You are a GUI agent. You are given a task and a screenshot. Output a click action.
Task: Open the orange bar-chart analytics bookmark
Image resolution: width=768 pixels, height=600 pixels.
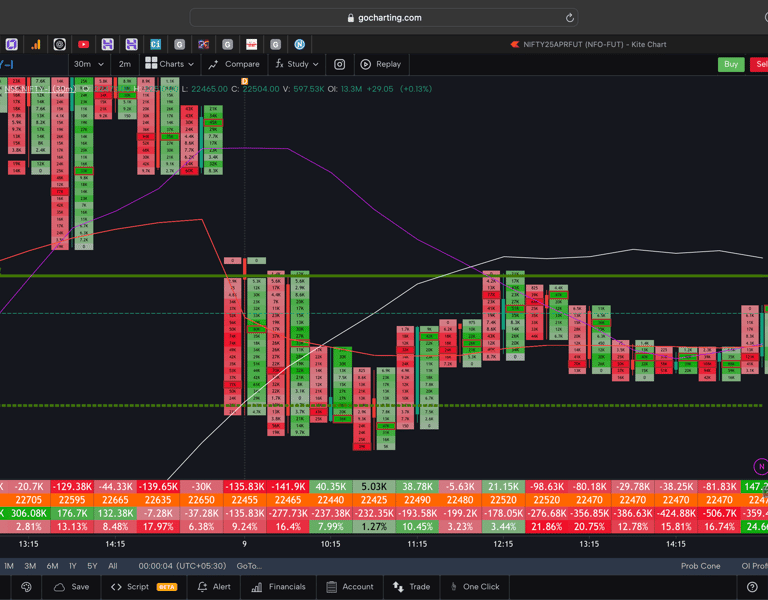pyautogui.click(x=36, y=45)
